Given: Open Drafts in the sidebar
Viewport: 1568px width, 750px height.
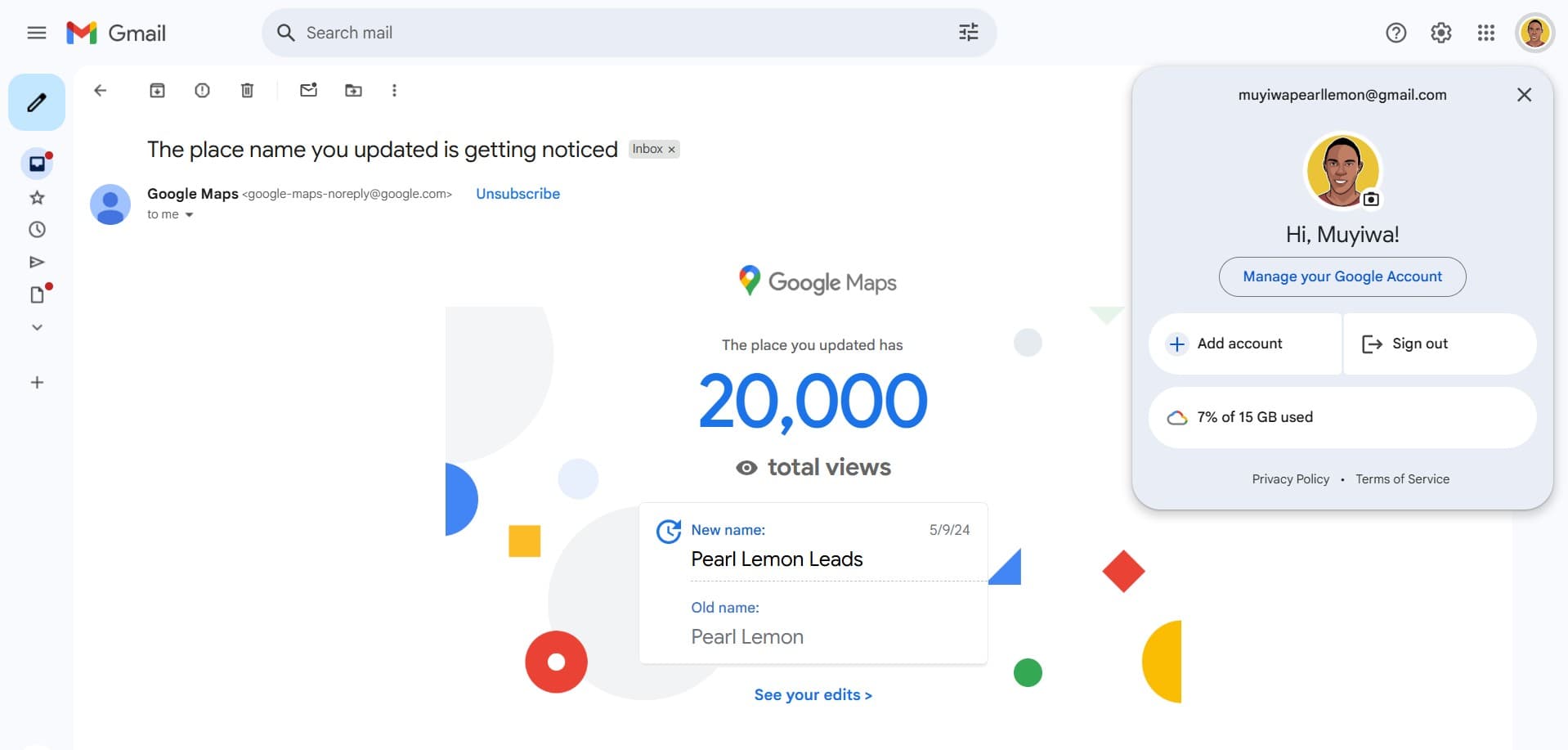Looking at the screenshot, I should 38,294.
